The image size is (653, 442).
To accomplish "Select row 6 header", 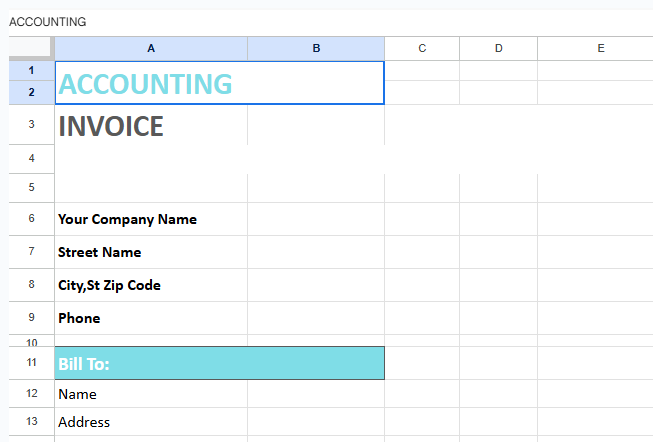I will pyautogui.click(x=31, y=218).
